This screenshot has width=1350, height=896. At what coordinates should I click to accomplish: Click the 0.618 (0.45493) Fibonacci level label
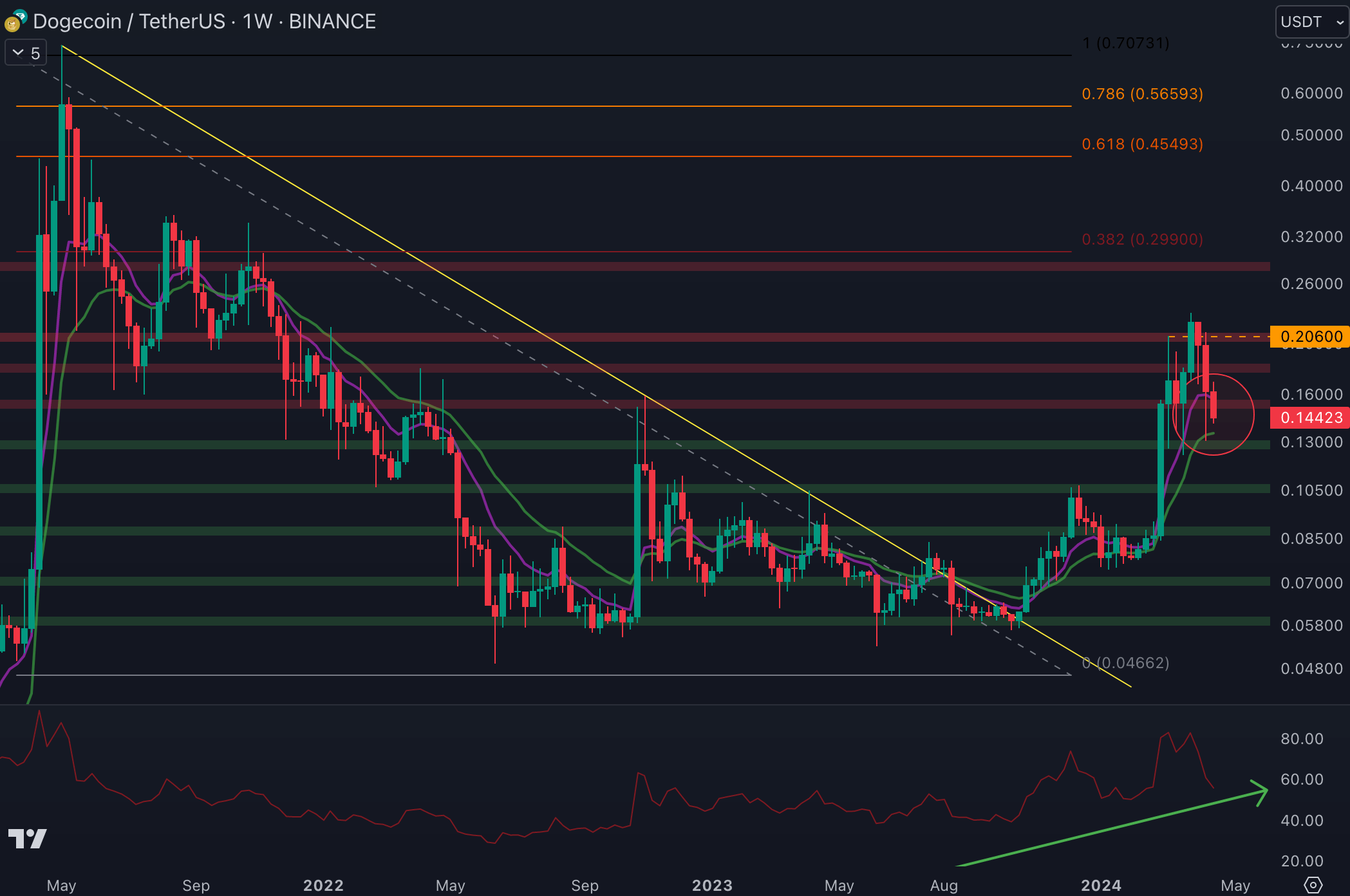click(1142, 144)
